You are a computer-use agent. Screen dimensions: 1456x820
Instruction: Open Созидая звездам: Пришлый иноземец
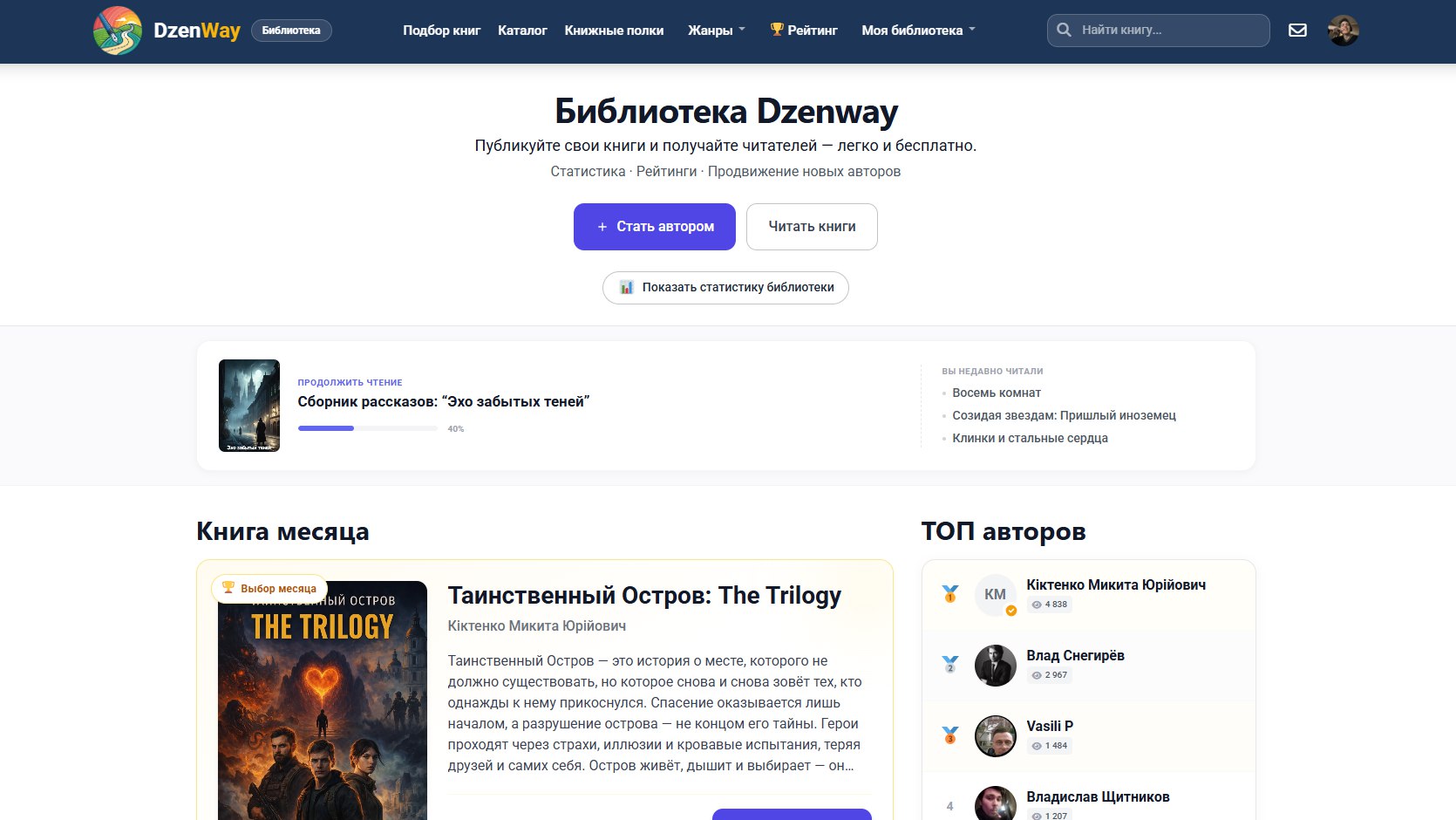pyautogui.click(x=1064, y=415)
